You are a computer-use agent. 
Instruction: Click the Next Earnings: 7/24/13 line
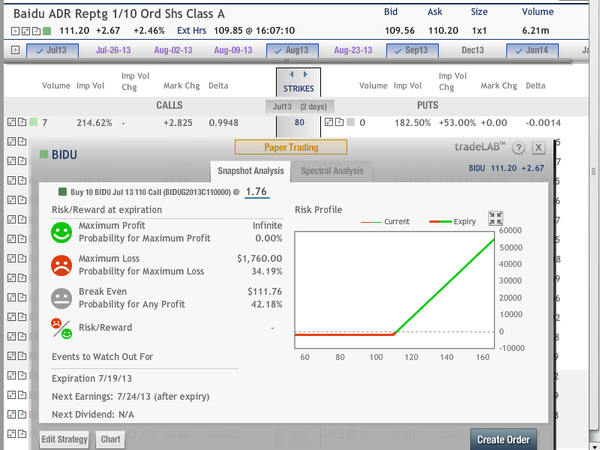point(130,396)
